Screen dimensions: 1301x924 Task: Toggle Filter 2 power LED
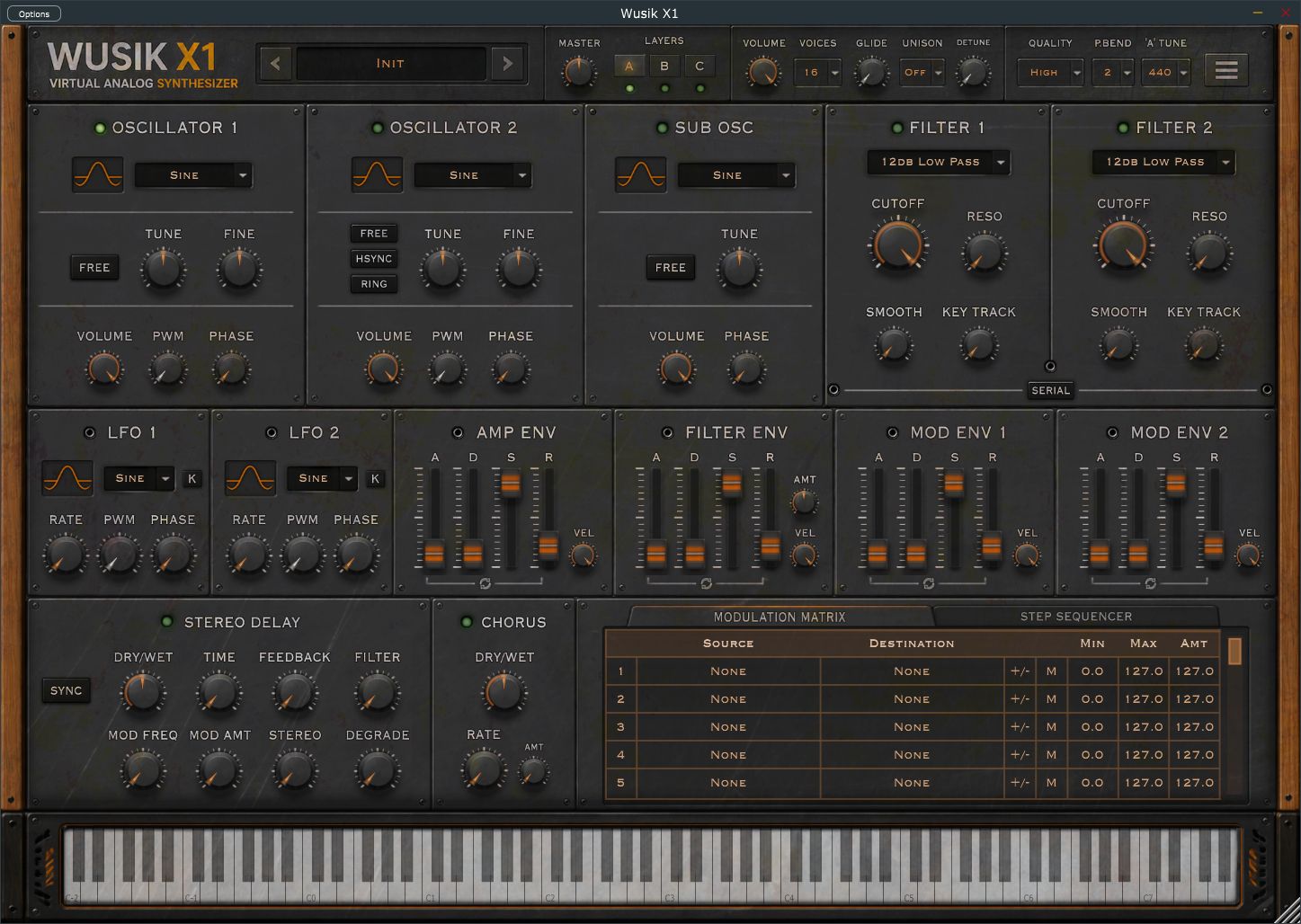pyautogui.click(x=1123, y=128)
